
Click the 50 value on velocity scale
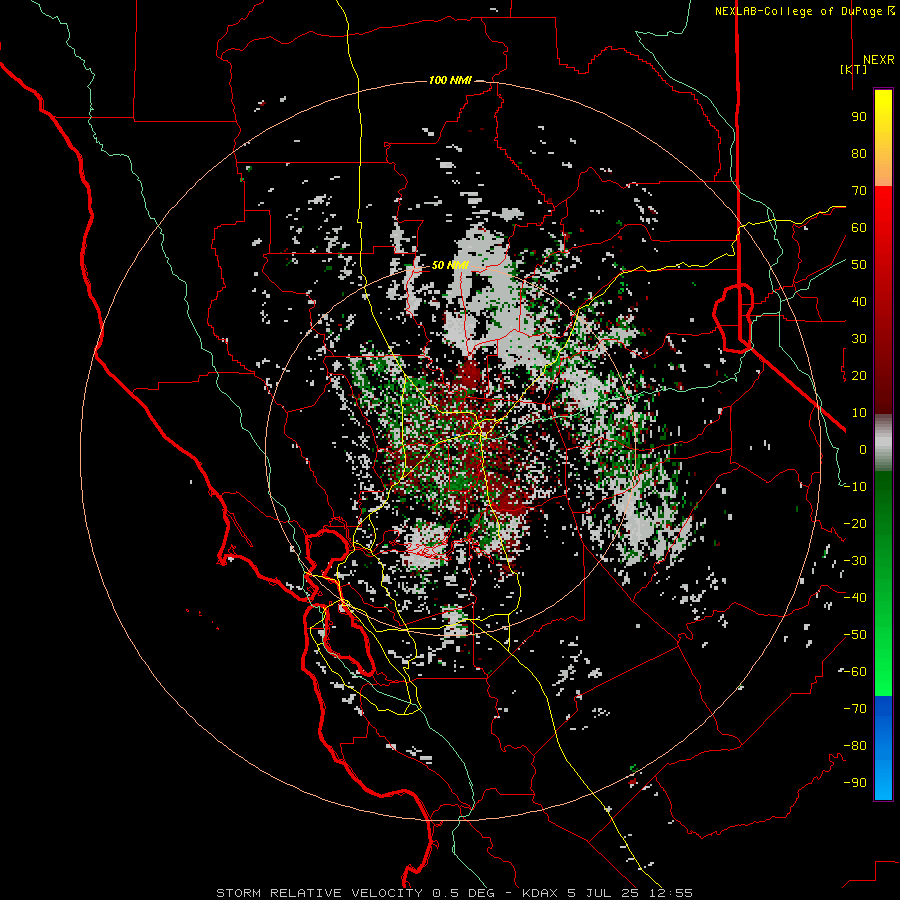click(x=859, y=265)
